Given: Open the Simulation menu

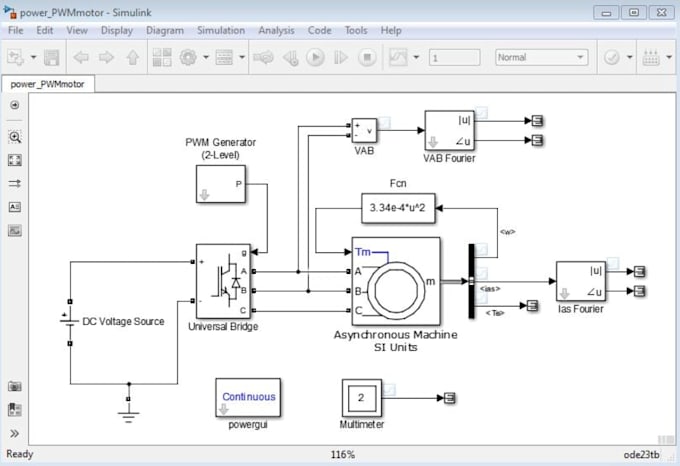Looking at the screenshot, I should (221, 30).
